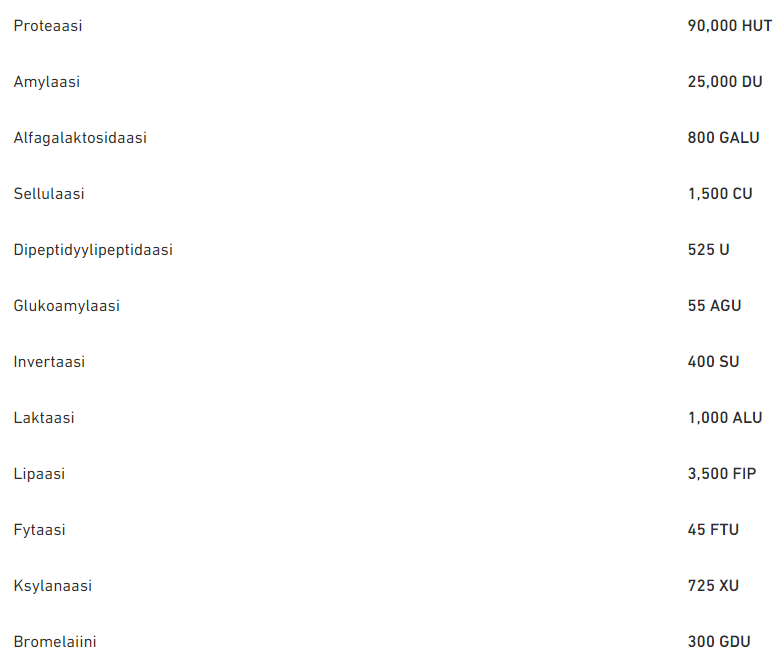Click the Proteaasi ingredient name
The width and height of the screenshot is (781, 671).
click(48, 26)
